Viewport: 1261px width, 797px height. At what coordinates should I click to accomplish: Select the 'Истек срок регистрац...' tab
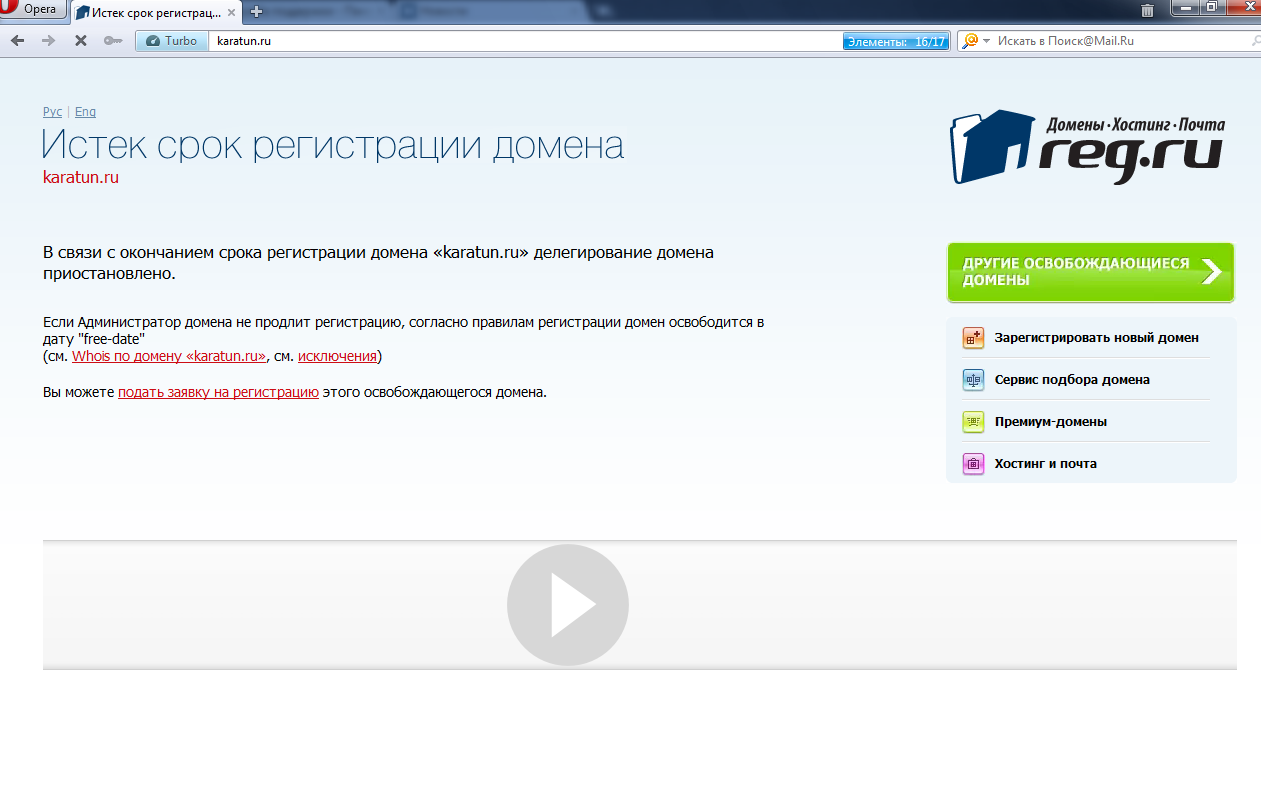tap(155, 12)
